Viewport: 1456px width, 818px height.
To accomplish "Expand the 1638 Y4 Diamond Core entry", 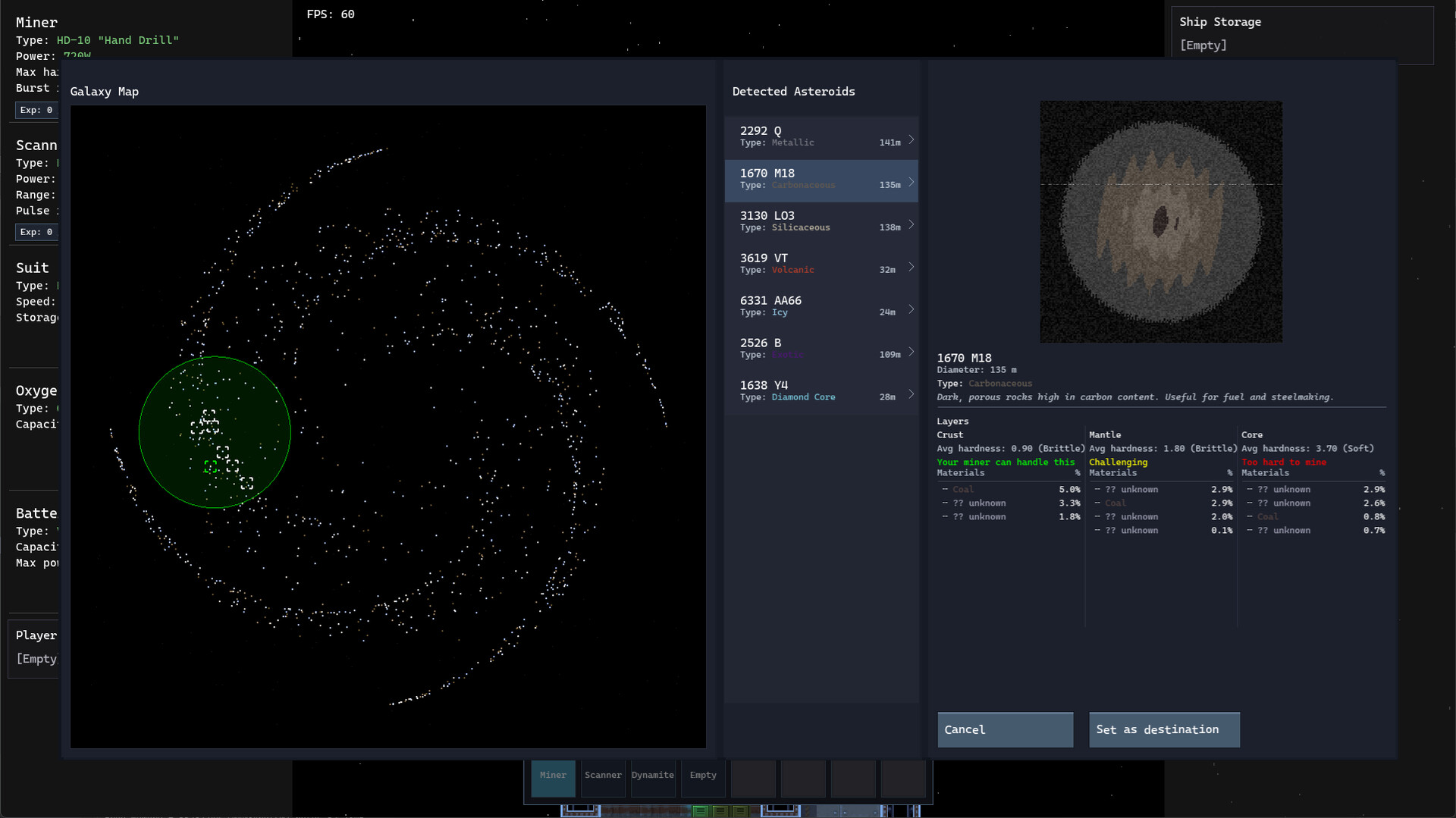I will pyautogui.click(x=910, y=393).
